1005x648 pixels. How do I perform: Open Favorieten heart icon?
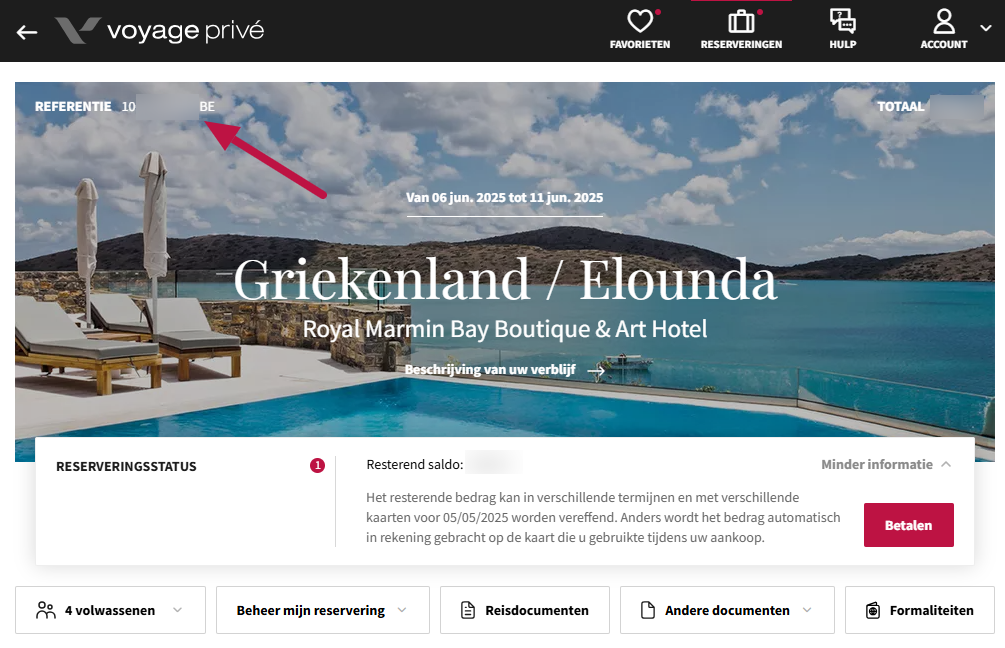pyautogui.click(x=640, y=21)
